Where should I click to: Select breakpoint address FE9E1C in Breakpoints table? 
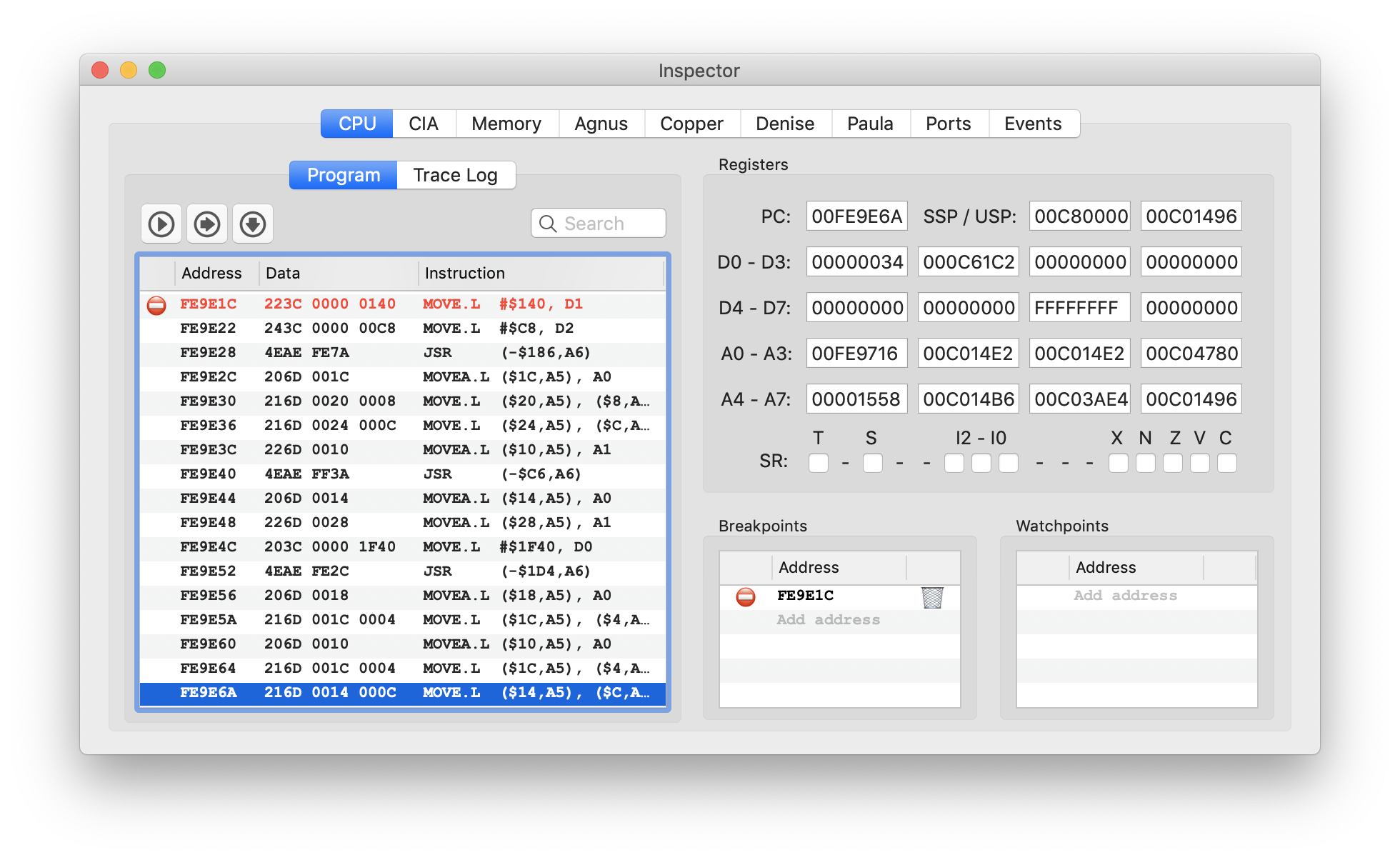tap(806, 596)
